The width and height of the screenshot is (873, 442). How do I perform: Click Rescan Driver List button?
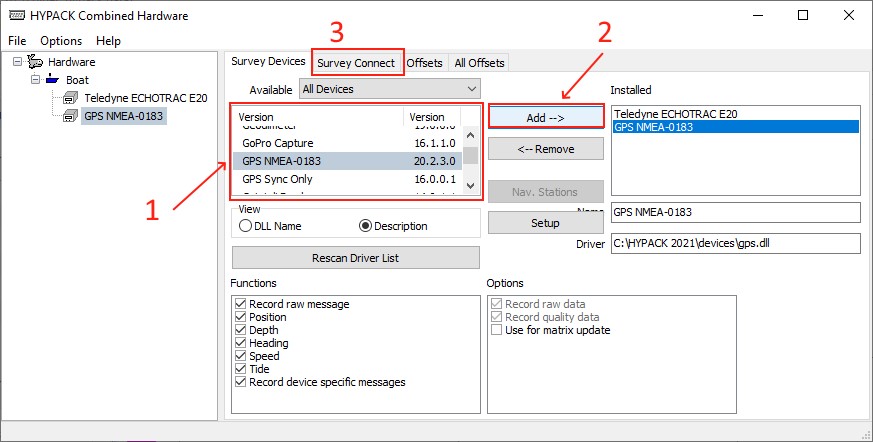(356, 258)
